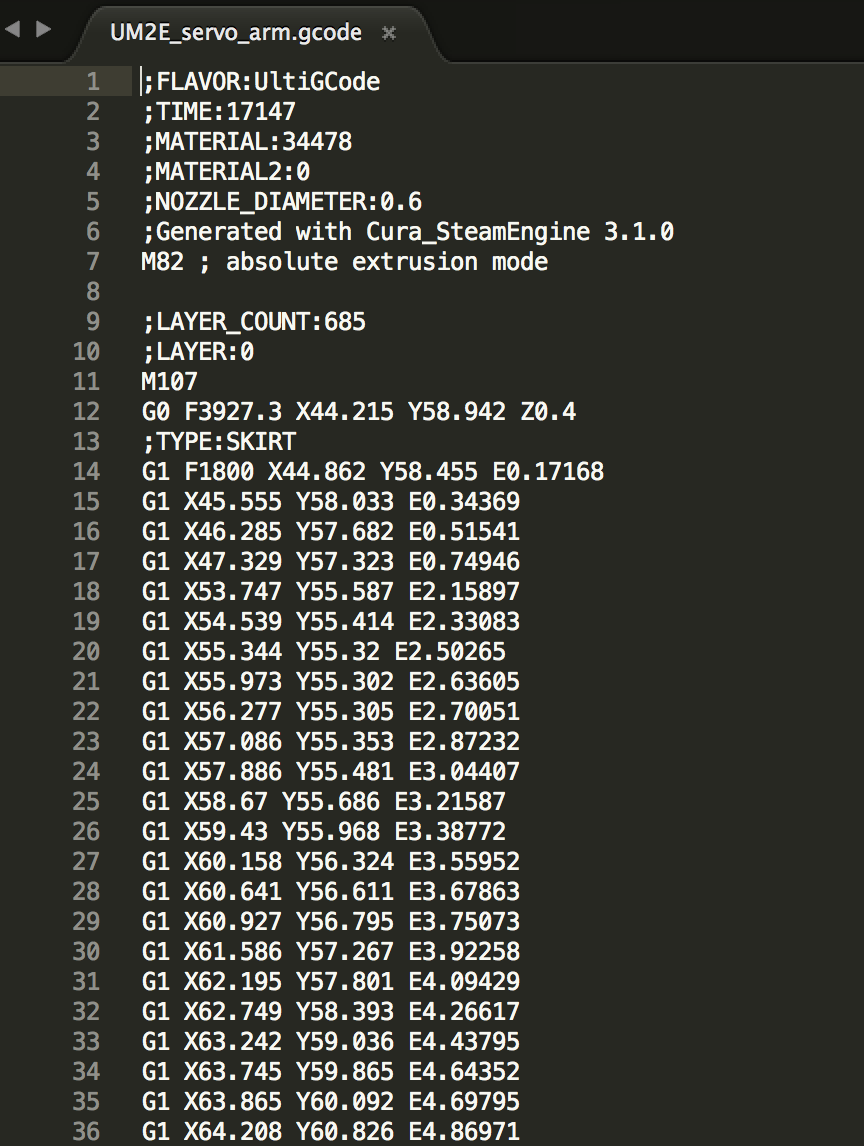Click the M107 command line

point(170,381)
